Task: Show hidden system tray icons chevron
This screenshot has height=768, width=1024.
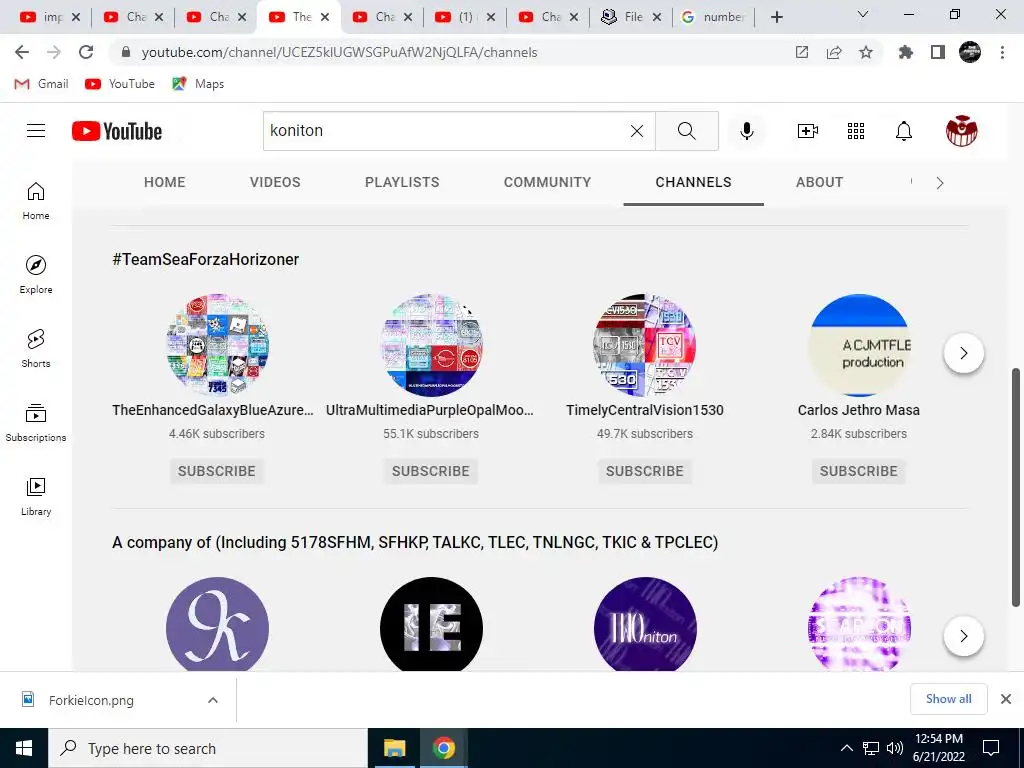Action: tap(846, 748)
